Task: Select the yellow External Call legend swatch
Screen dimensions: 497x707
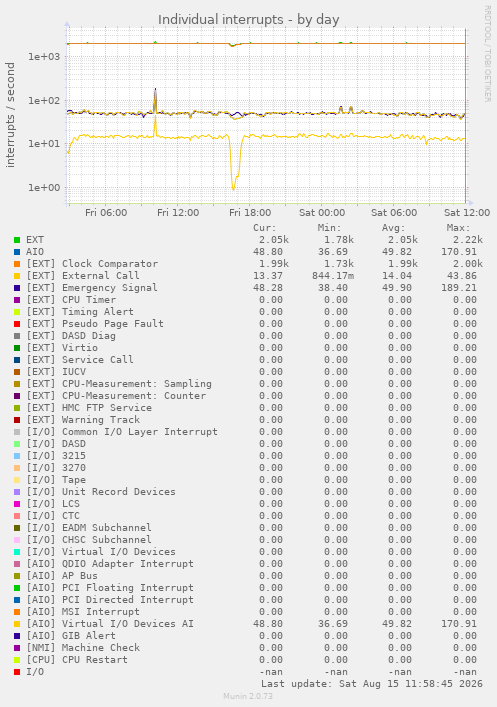Action: click(x=17, y=276)
